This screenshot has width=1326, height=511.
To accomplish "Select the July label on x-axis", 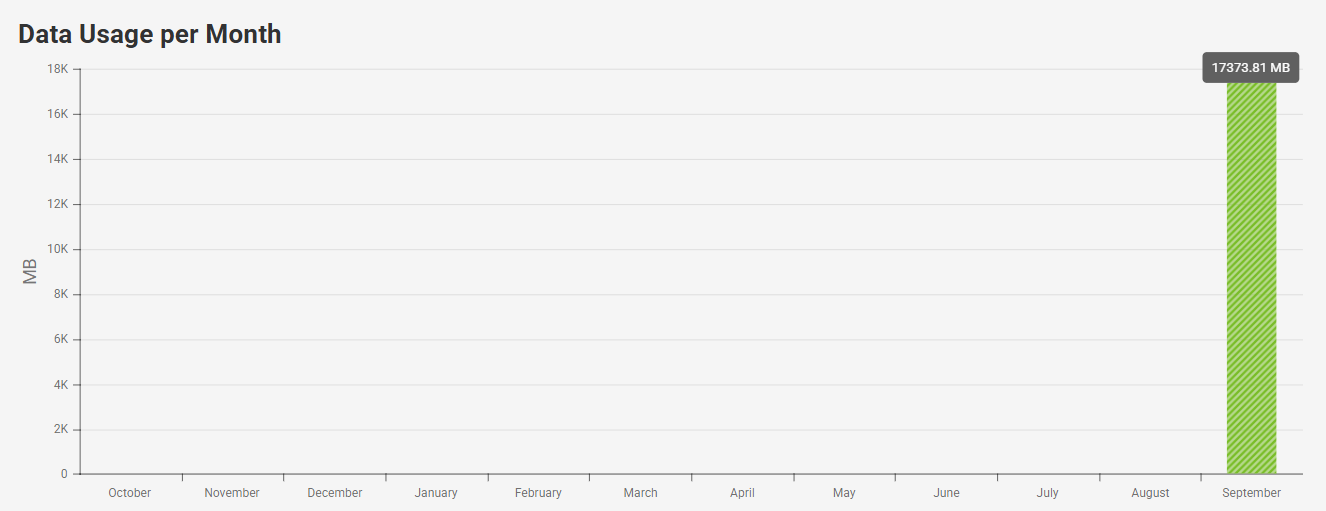I will 1048,493.
